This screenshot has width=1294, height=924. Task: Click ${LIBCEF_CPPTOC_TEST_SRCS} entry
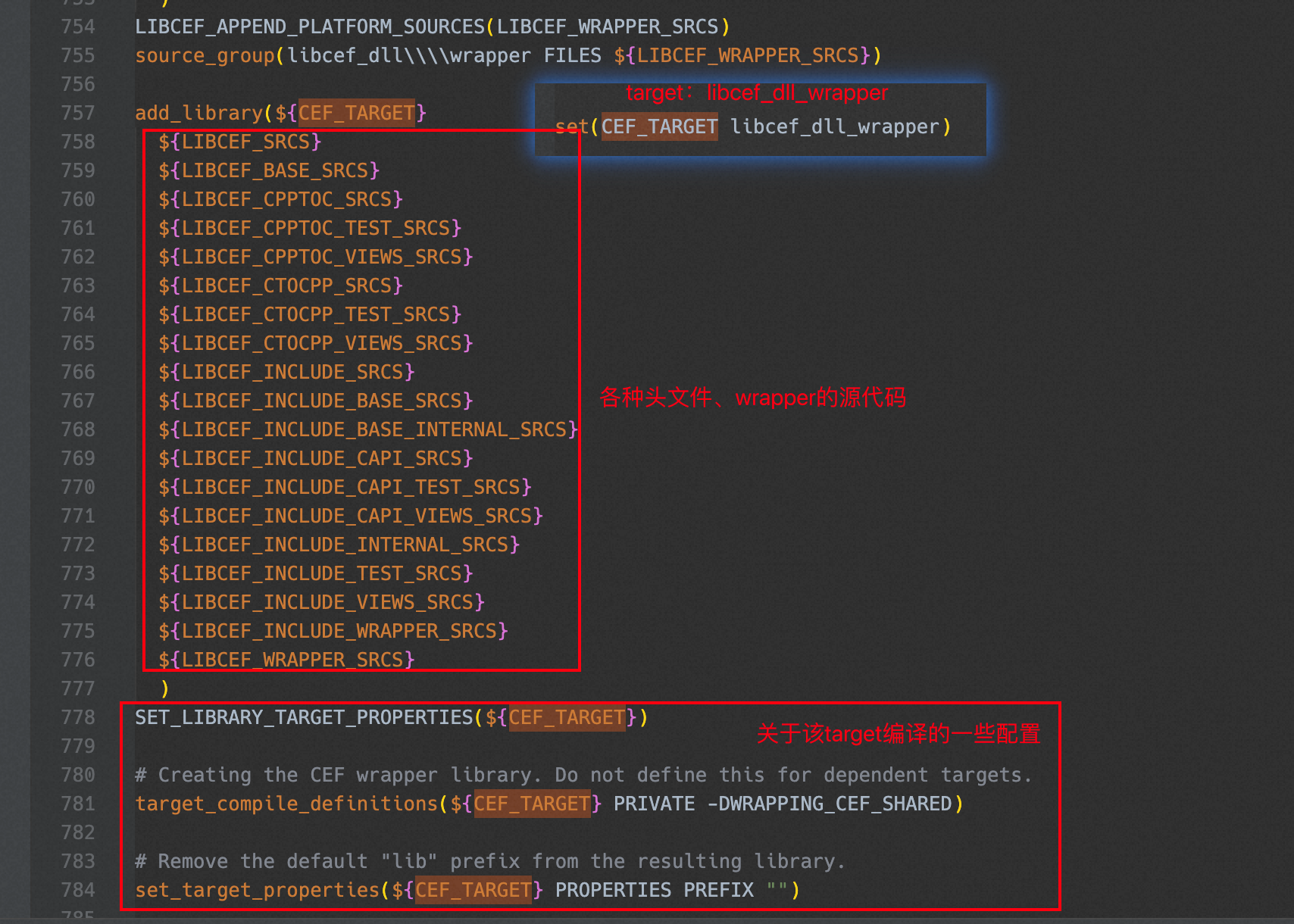(x=310, y=228)
